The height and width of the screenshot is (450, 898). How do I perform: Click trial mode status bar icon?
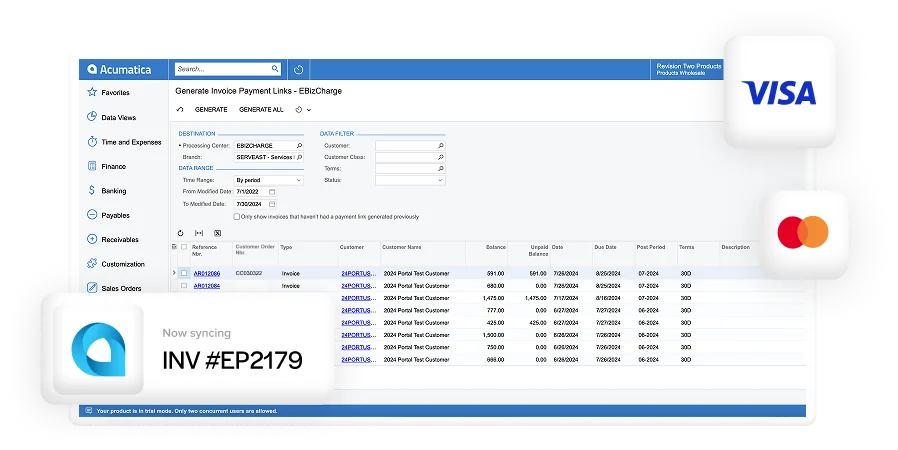pos(88,410)
